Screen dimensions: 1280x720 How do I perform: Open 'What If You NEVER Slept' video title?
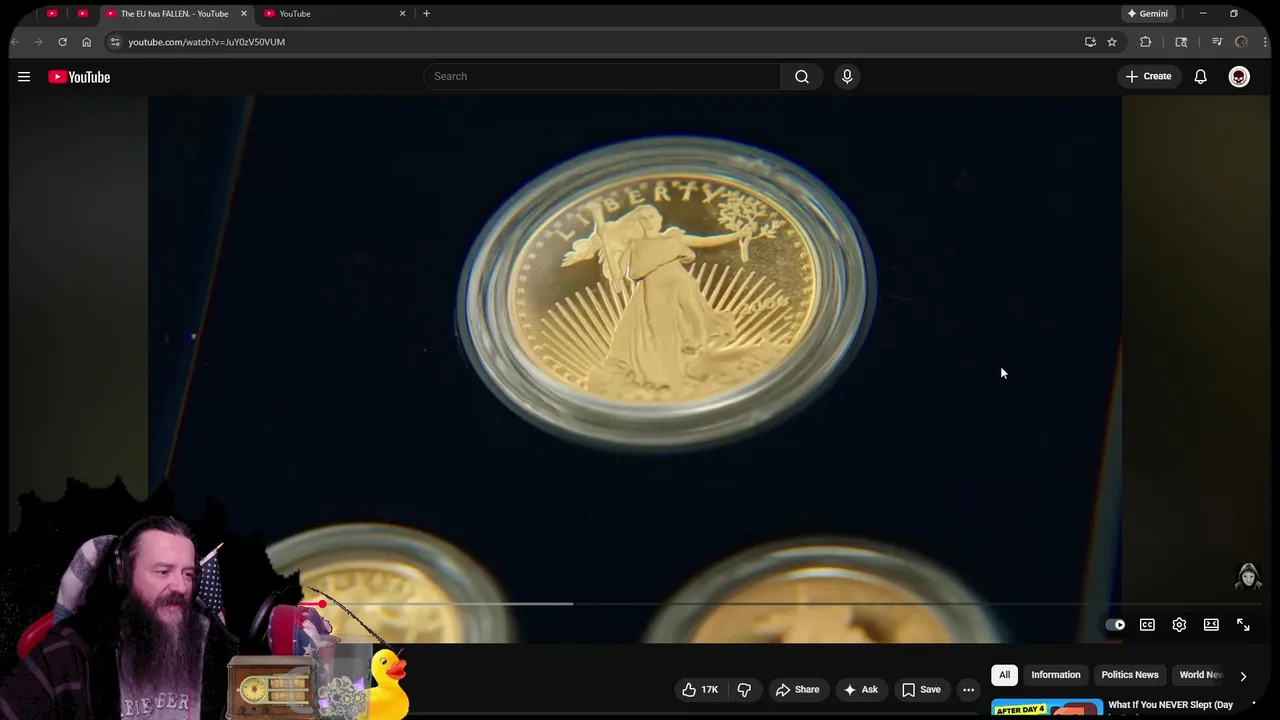tap(1170, 705)
